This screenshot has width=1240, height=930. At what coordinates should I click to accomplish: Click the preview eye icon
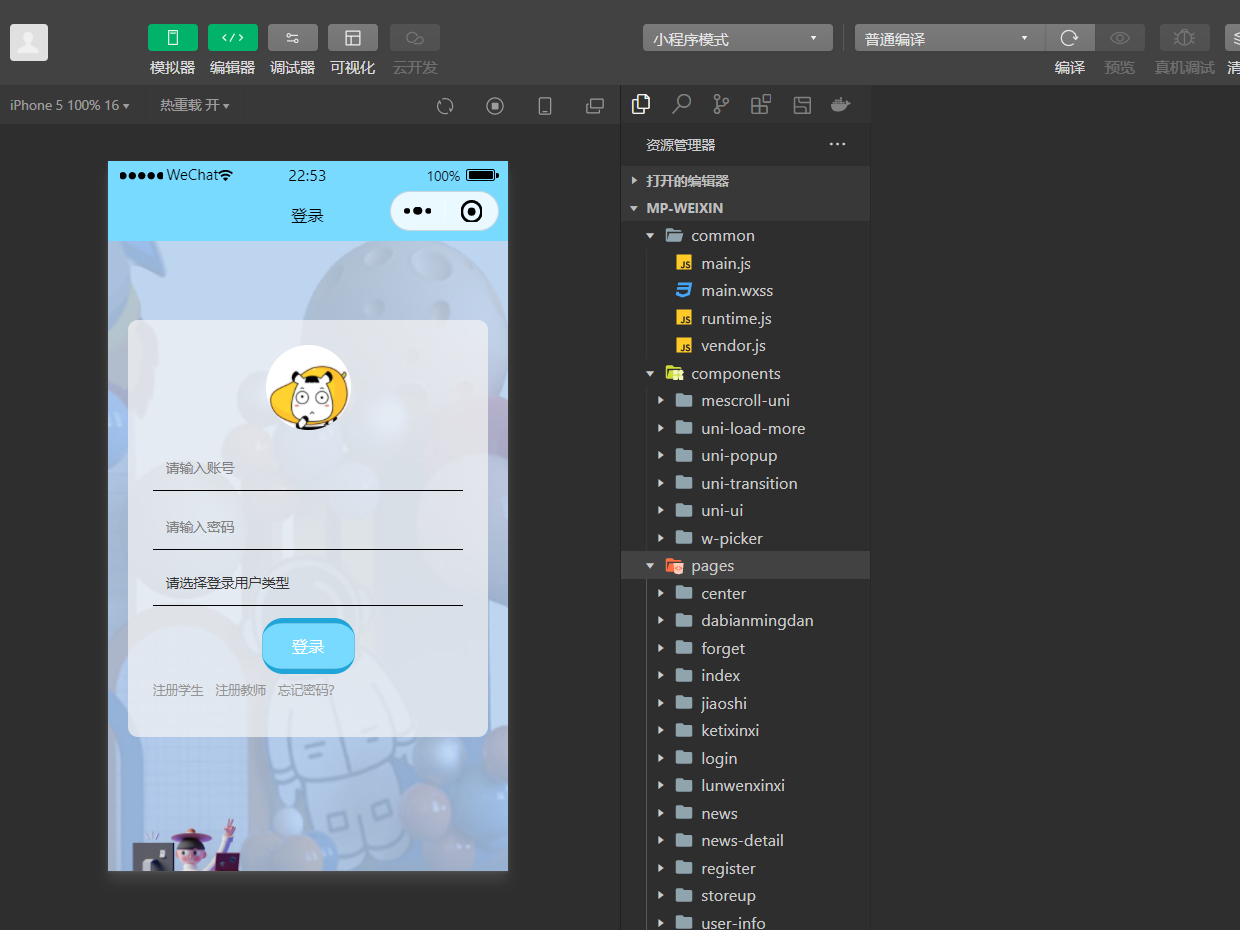point(1120,38)
